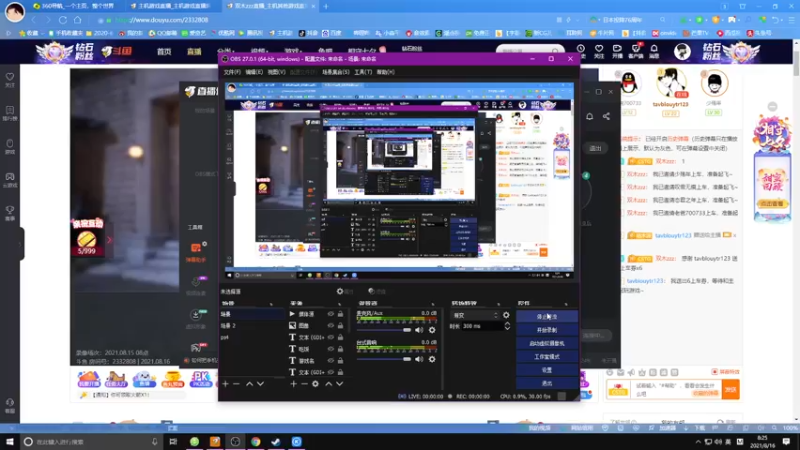800x450 pixels.
Task: Click the 启动虚拟摄像机 virtual camera button
Action: pyautogui.click(x=547, y=343)
